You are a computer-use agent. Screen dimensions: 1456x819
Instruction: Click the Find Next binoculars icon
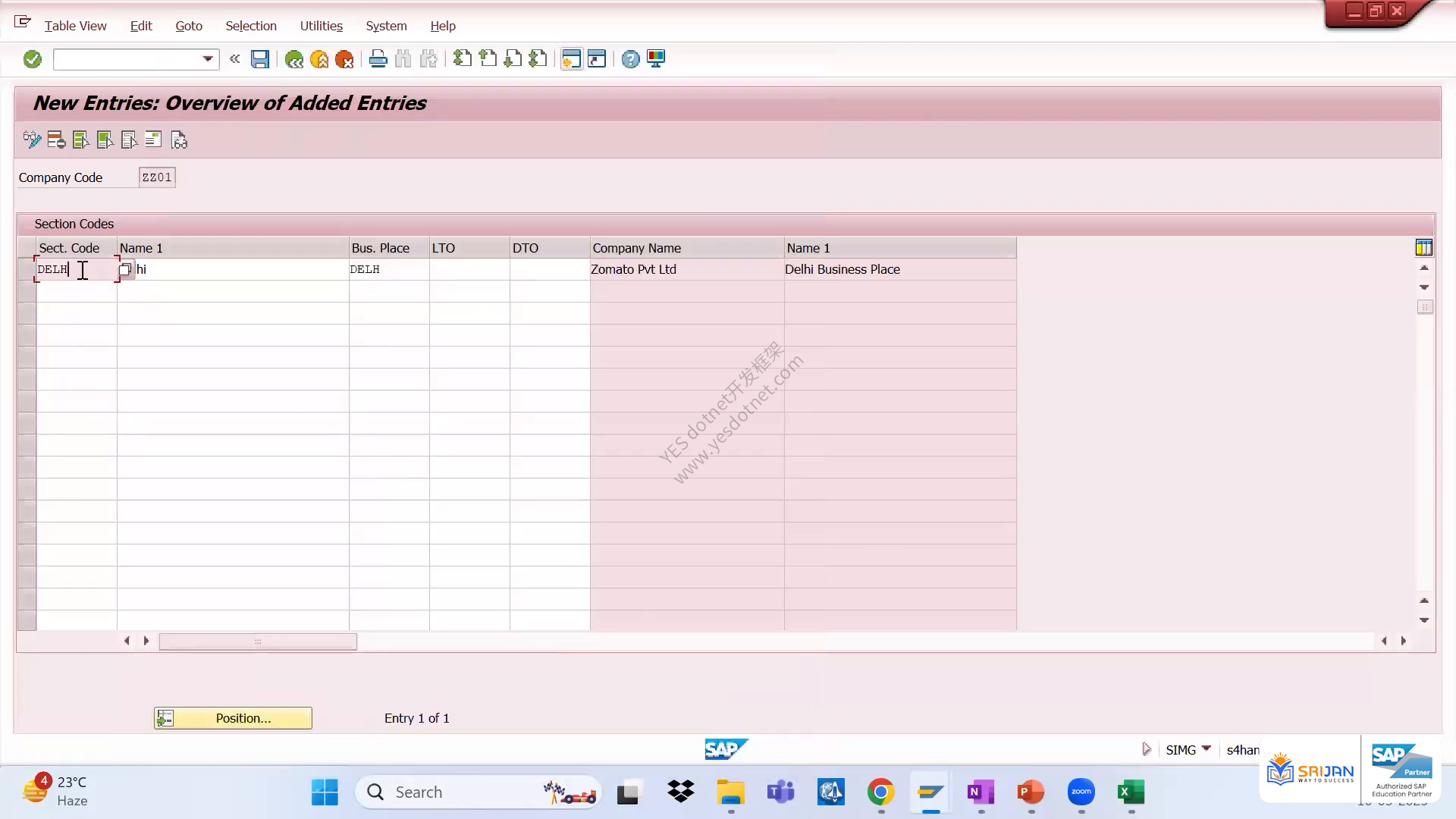click(x=428, y=59)
